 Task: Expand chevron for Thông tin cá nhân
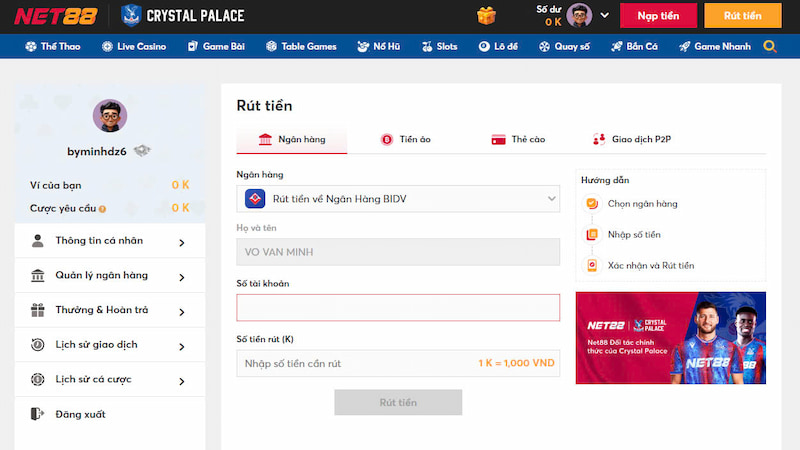point(182,242)
